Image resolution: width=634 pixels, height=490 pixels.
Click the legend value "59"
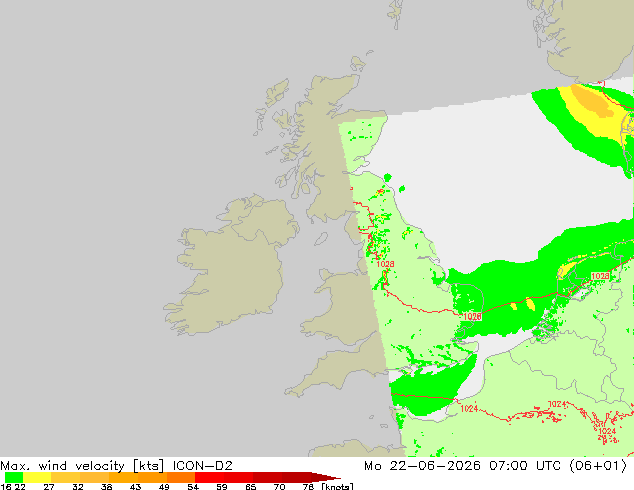pos(222,487)
